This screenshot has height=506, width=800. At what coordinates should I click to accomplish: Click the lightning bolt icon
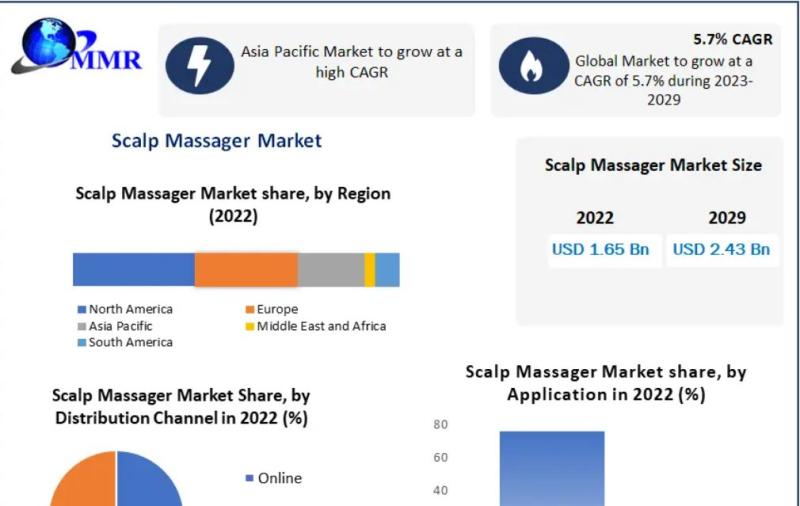[x=199, y=65]
